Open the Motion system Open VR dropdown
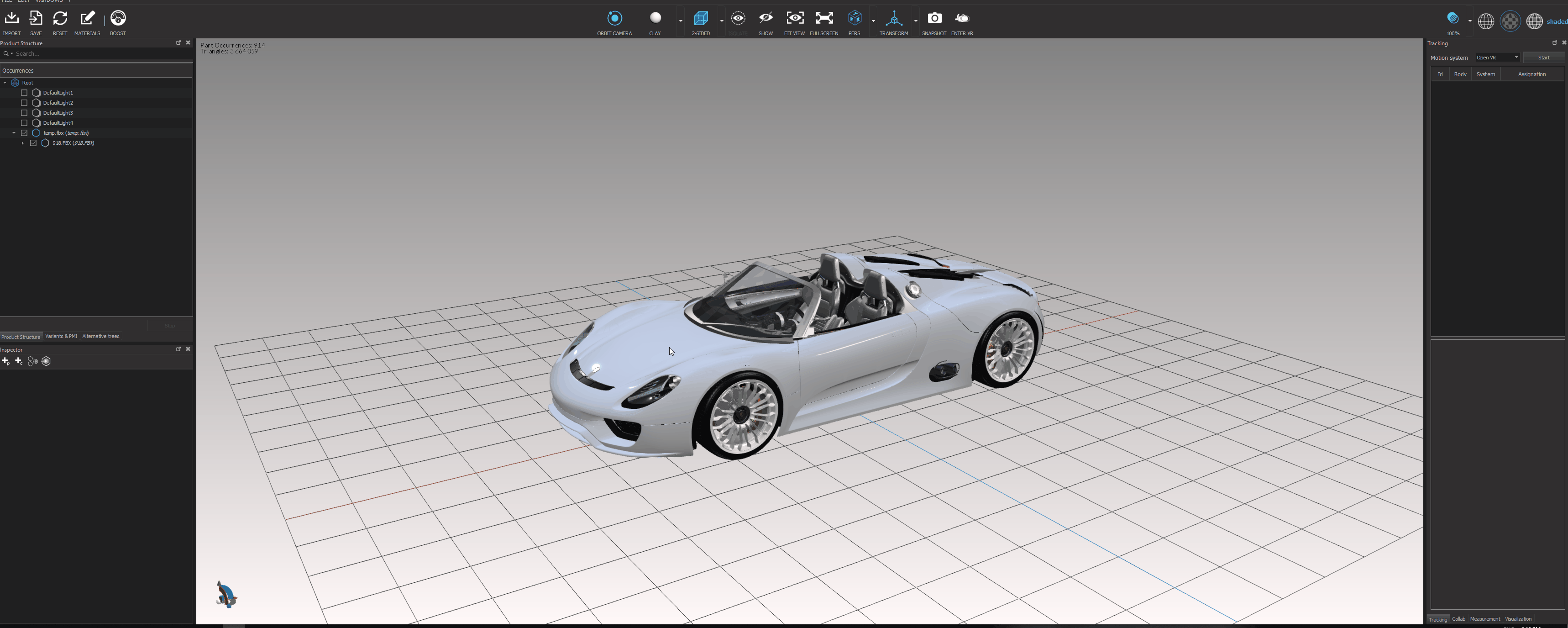The width and height of the screenshot is (1568, 628). (x=1497, y=58)
